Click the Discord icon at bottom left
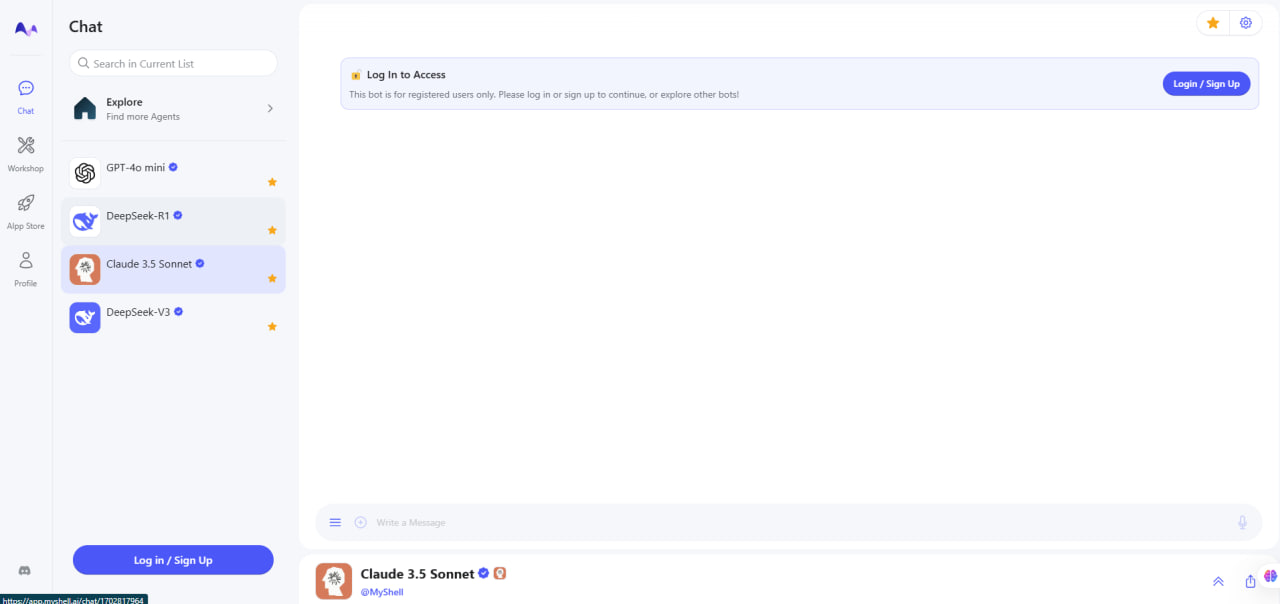 (25, 570)
